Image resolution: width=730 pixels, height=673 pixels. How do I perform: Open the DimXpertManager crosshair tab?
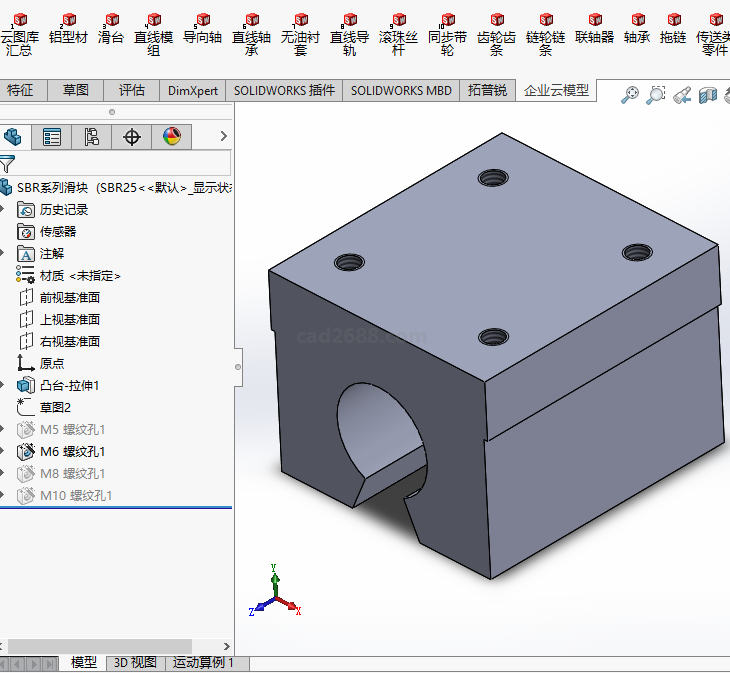click(x=131, y=137)
